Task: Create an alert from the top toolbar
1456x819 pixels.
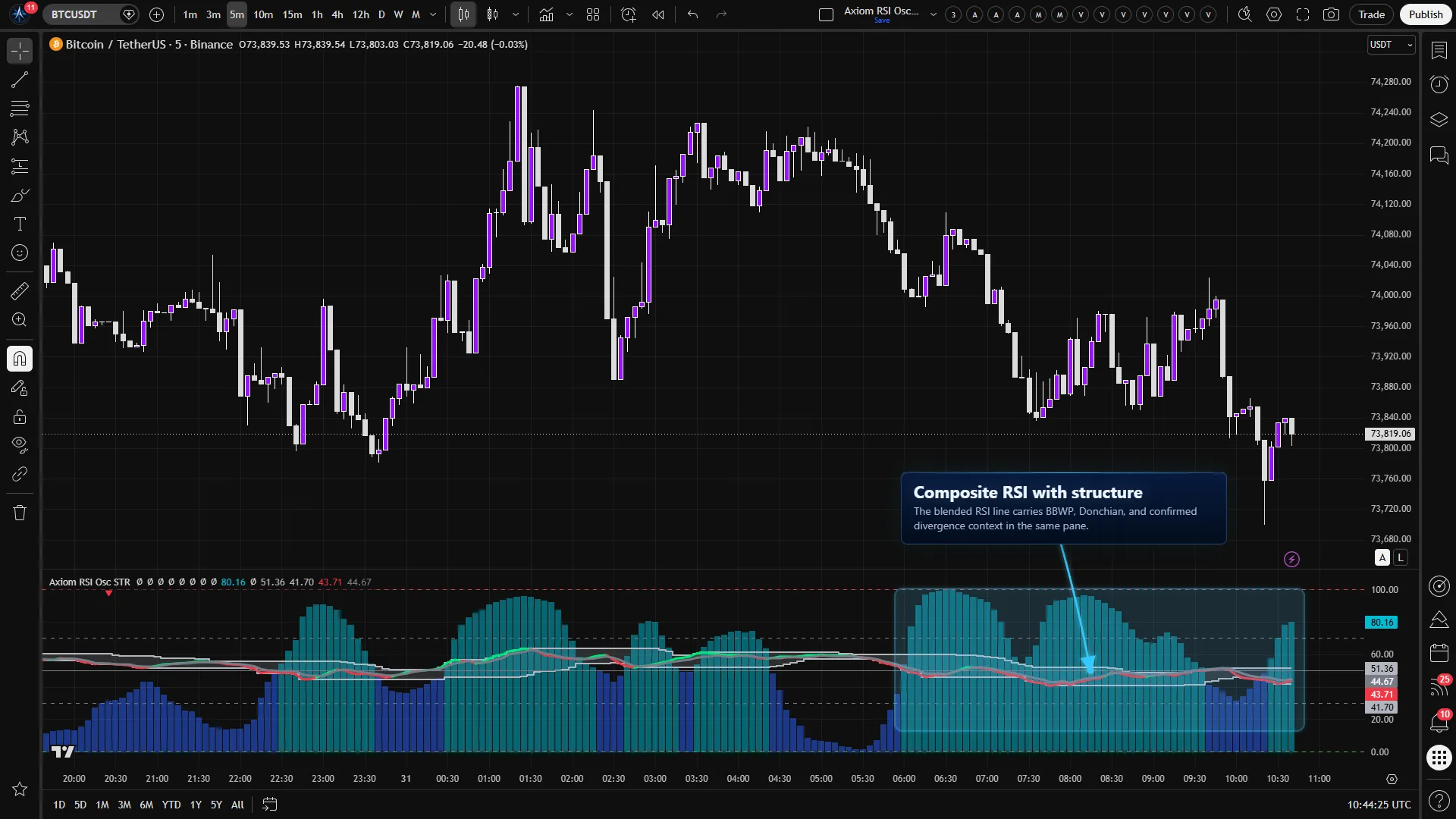Action: click(x=628, y=14)
